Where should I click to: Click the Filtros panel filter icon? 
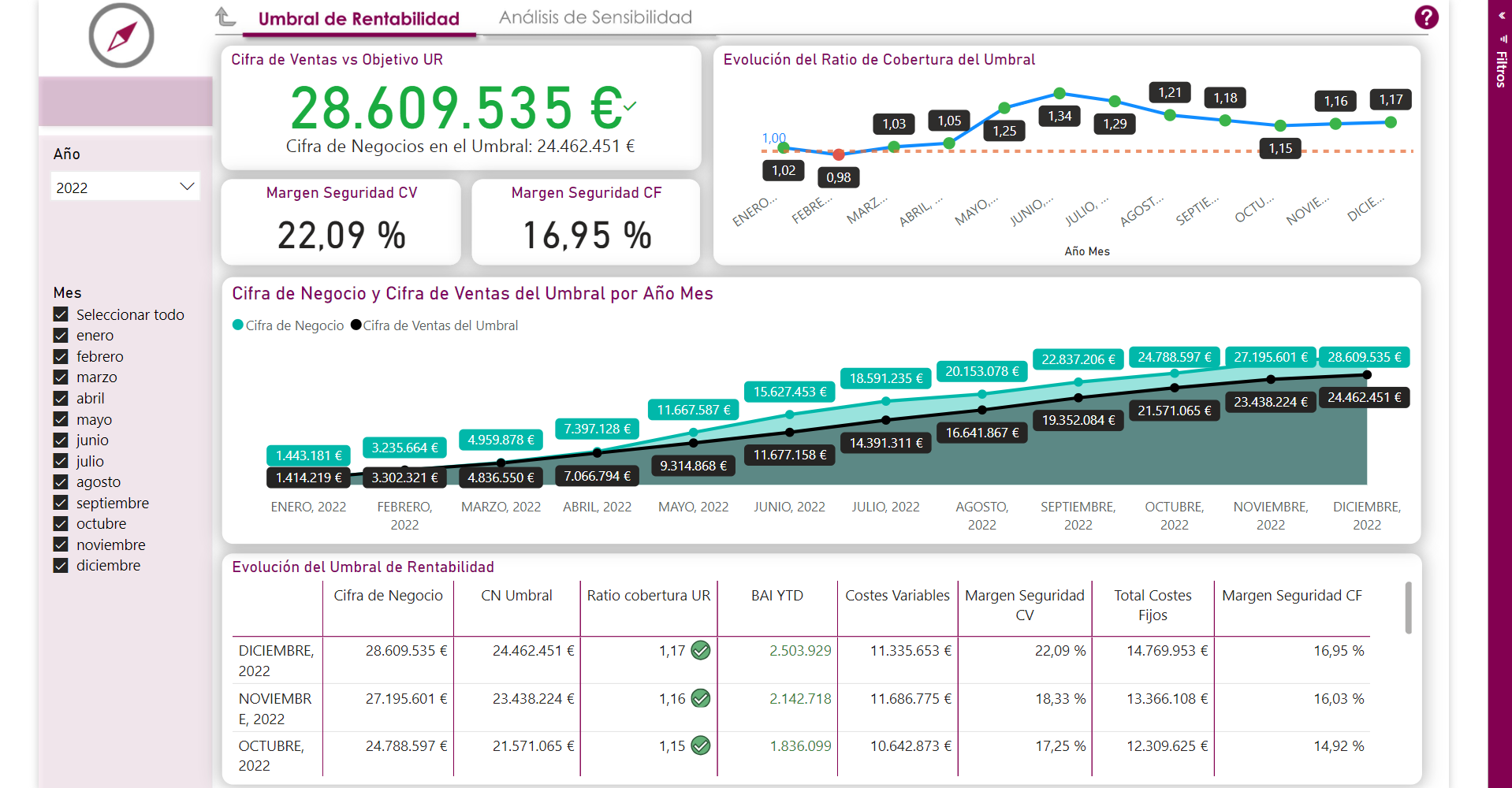click(x=1503, y=38)
